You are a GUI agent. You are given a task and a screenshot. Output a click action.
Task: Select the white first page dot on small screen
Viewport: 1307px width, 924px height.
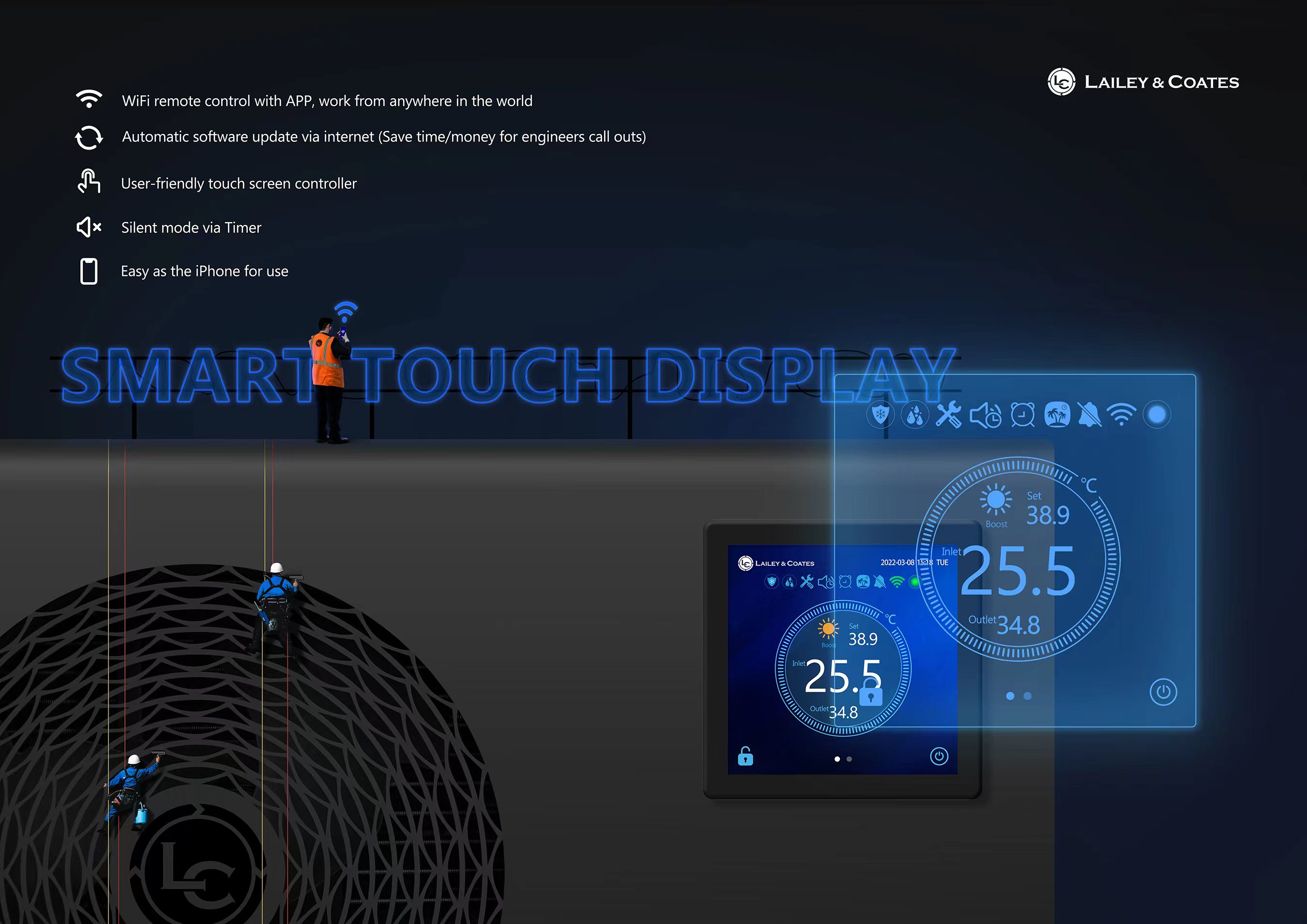click(x=837, y=759)
